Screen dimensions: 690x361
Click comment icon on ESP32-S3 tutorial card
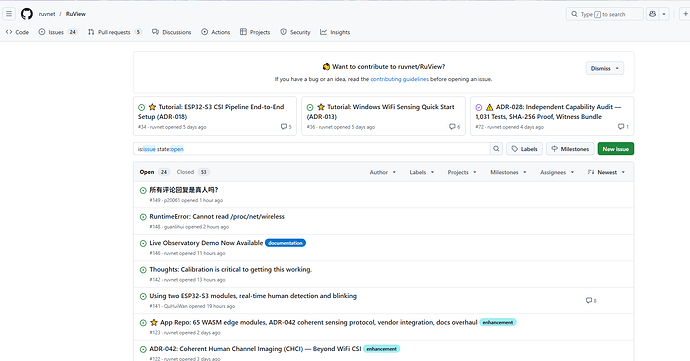(x=284, y=127)
